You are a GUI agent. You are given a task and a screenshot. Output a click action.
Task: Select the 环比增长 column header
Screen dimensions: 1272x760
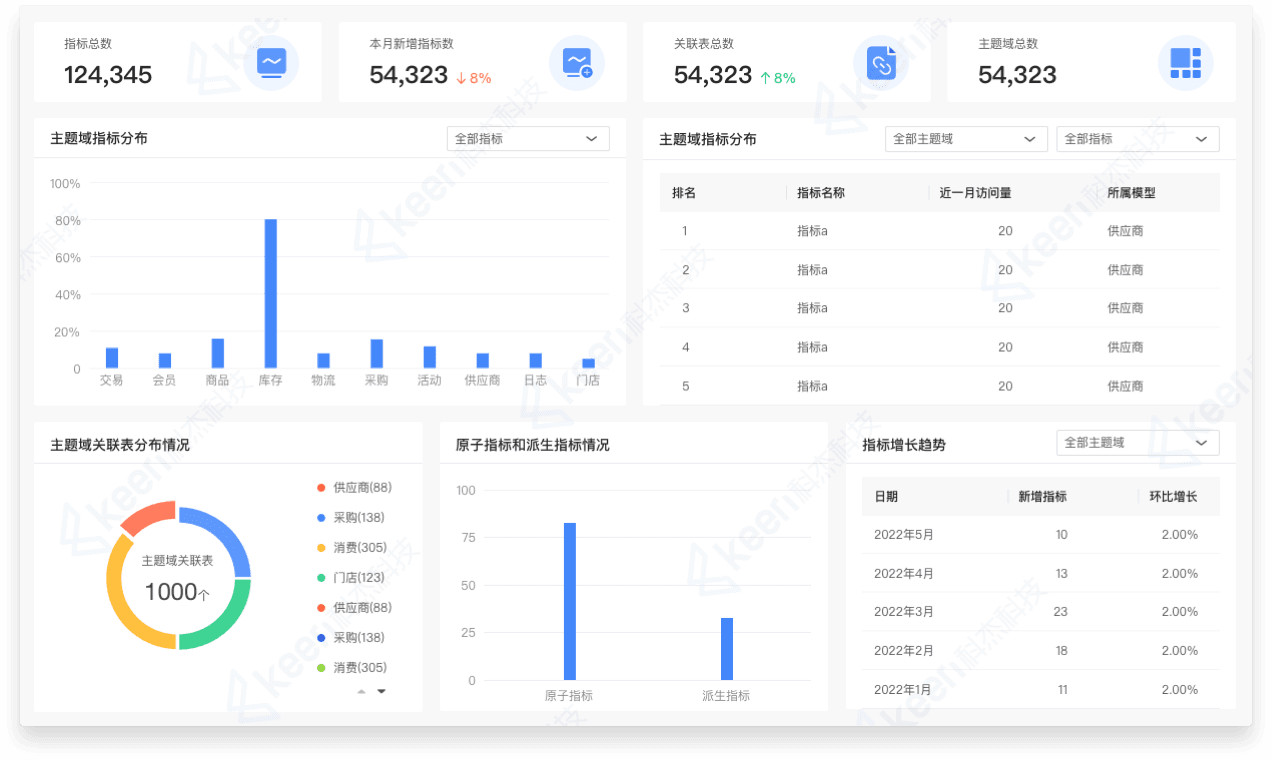click(1172, 496)
